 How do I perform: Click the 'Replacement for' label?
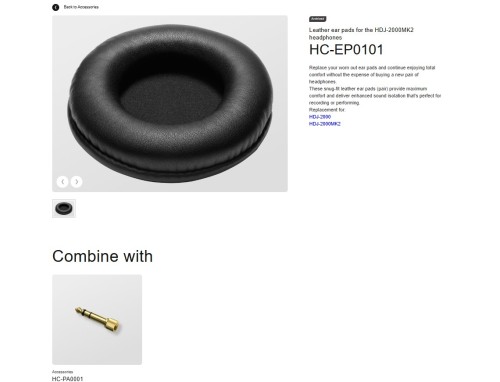click(327, 110)
